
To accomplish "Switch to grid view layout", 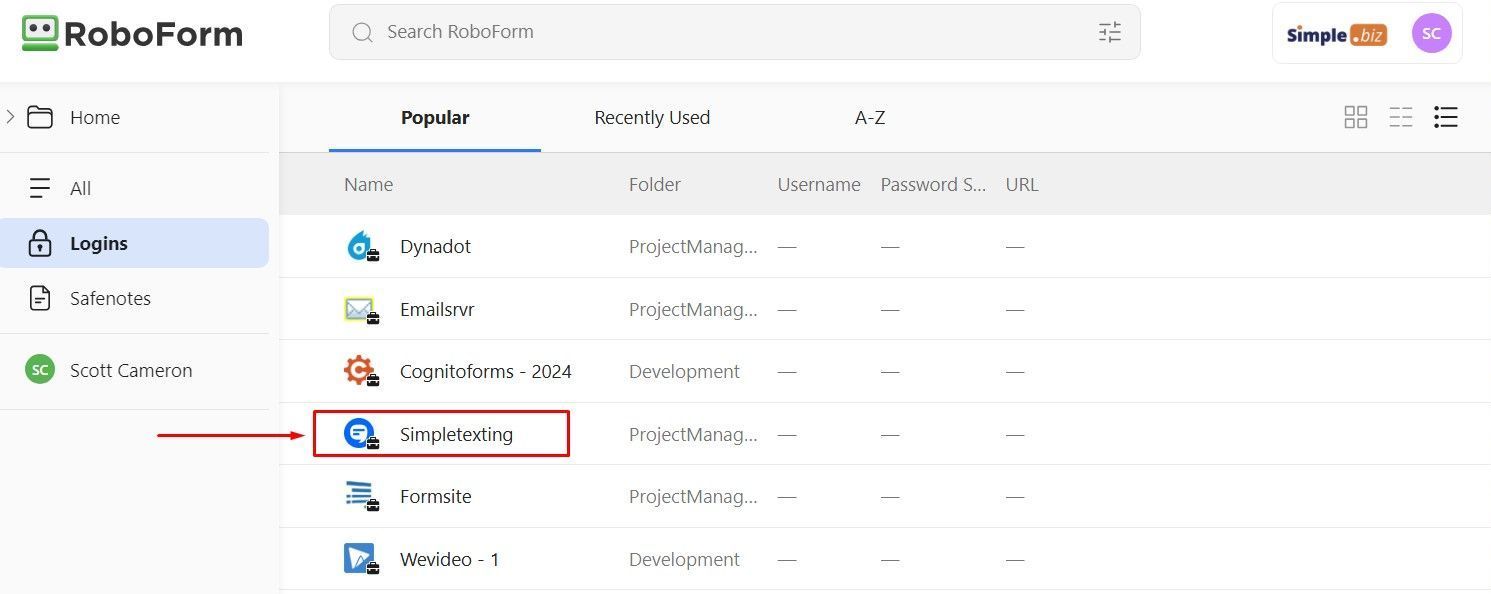I will click(1356, 118).
